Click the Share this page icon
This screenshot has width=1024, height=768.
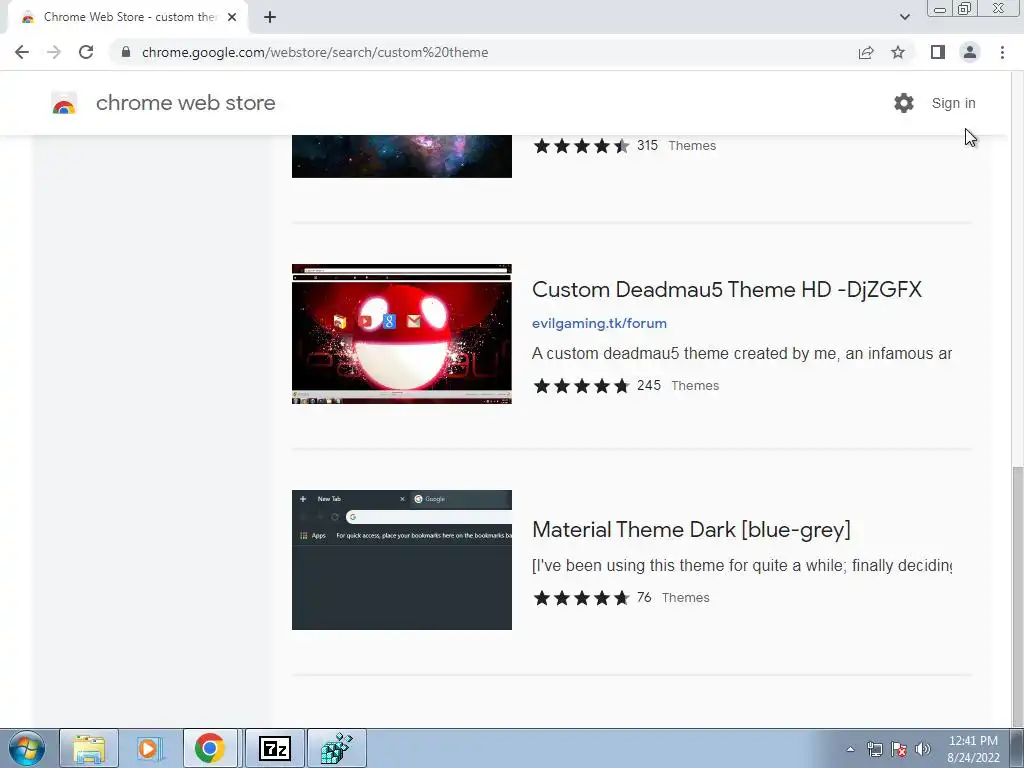point(866,52)
